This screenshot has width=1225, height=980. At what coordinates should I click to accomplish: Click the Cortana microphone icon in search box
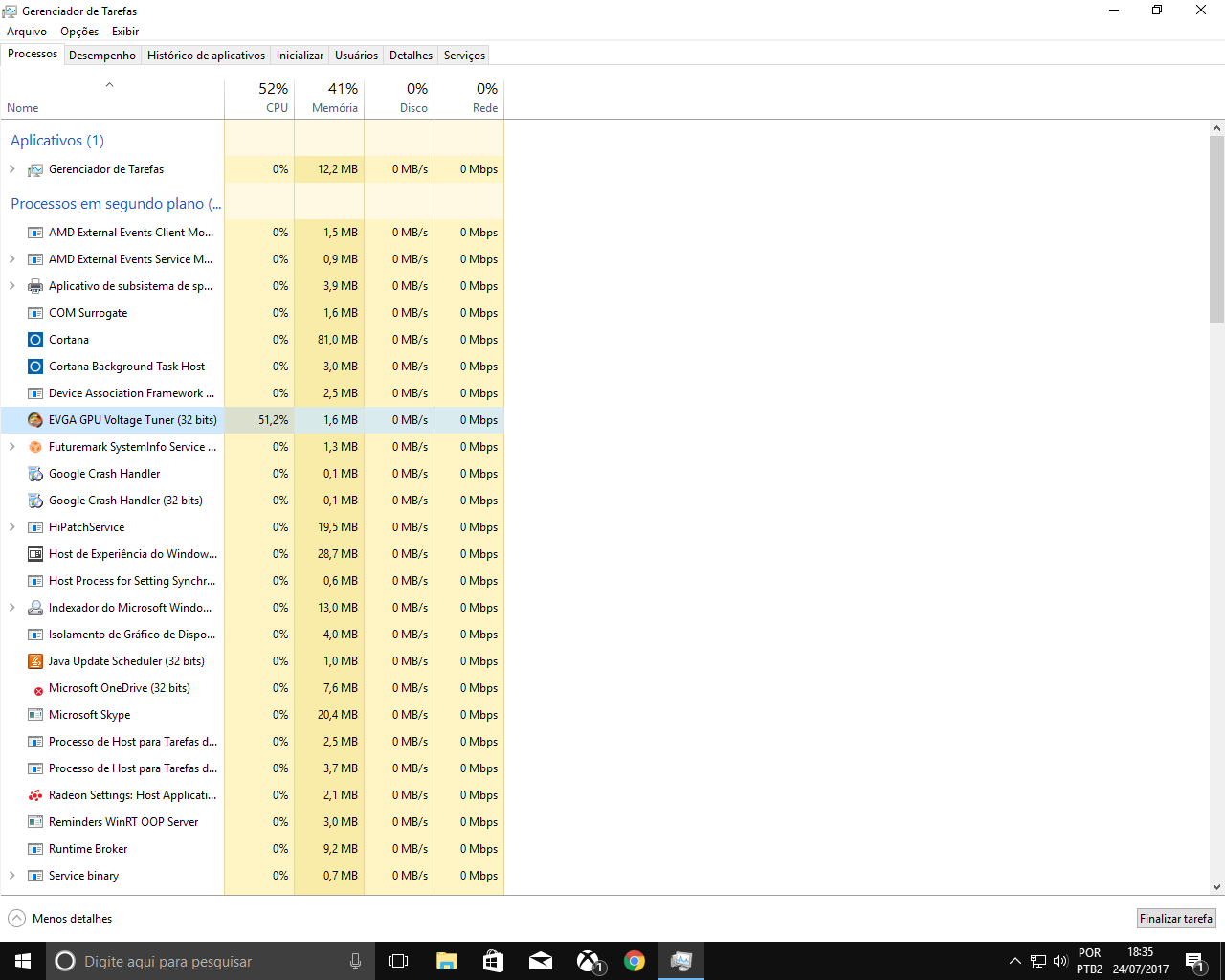pyautogui.click(x=356, y=961)
